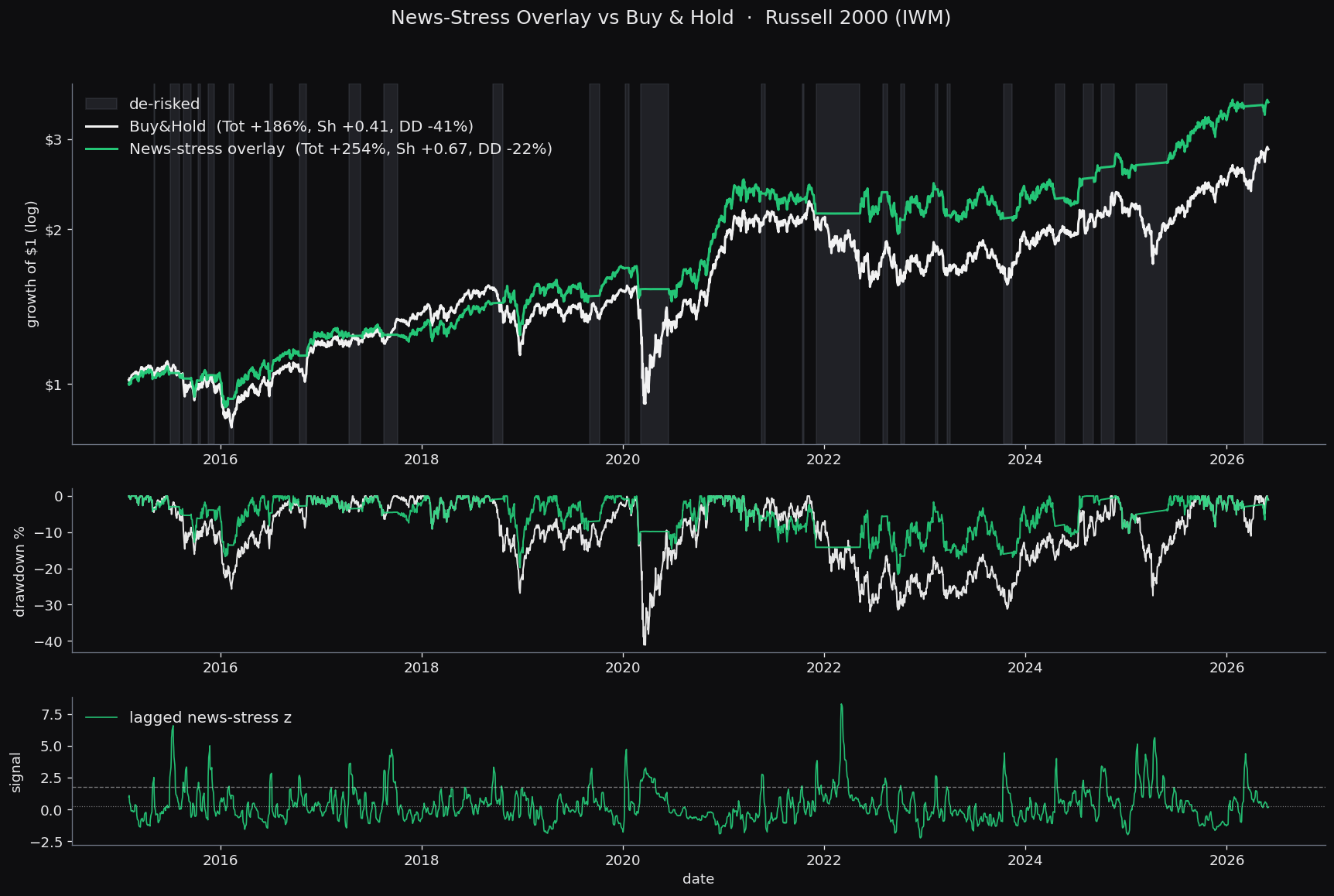Screen dimensions: 1334x896
Task: Click the 2026 tick label in the signal panel
Action: (1226, 860)
